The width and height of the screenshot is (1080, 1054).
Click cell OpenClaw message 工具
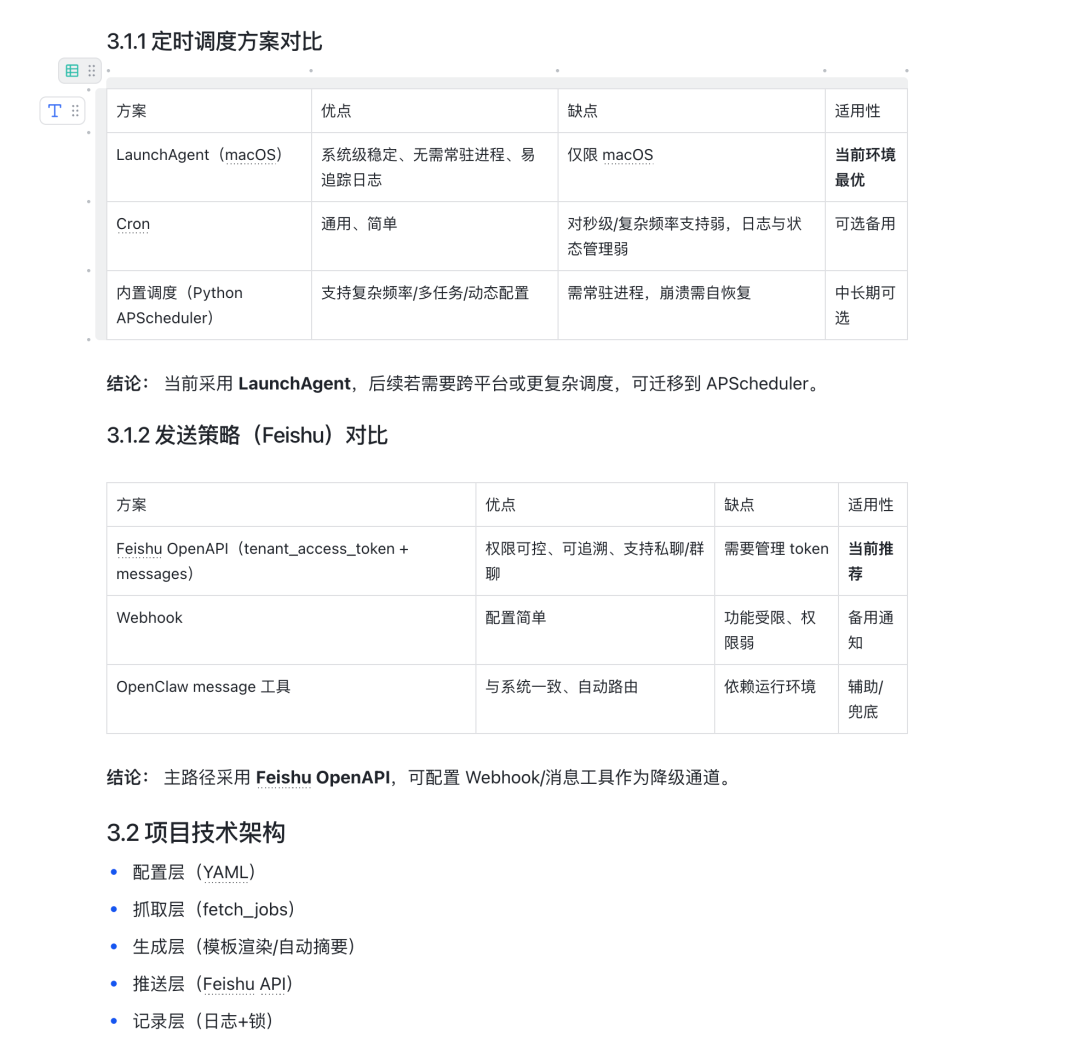point(291,699)
